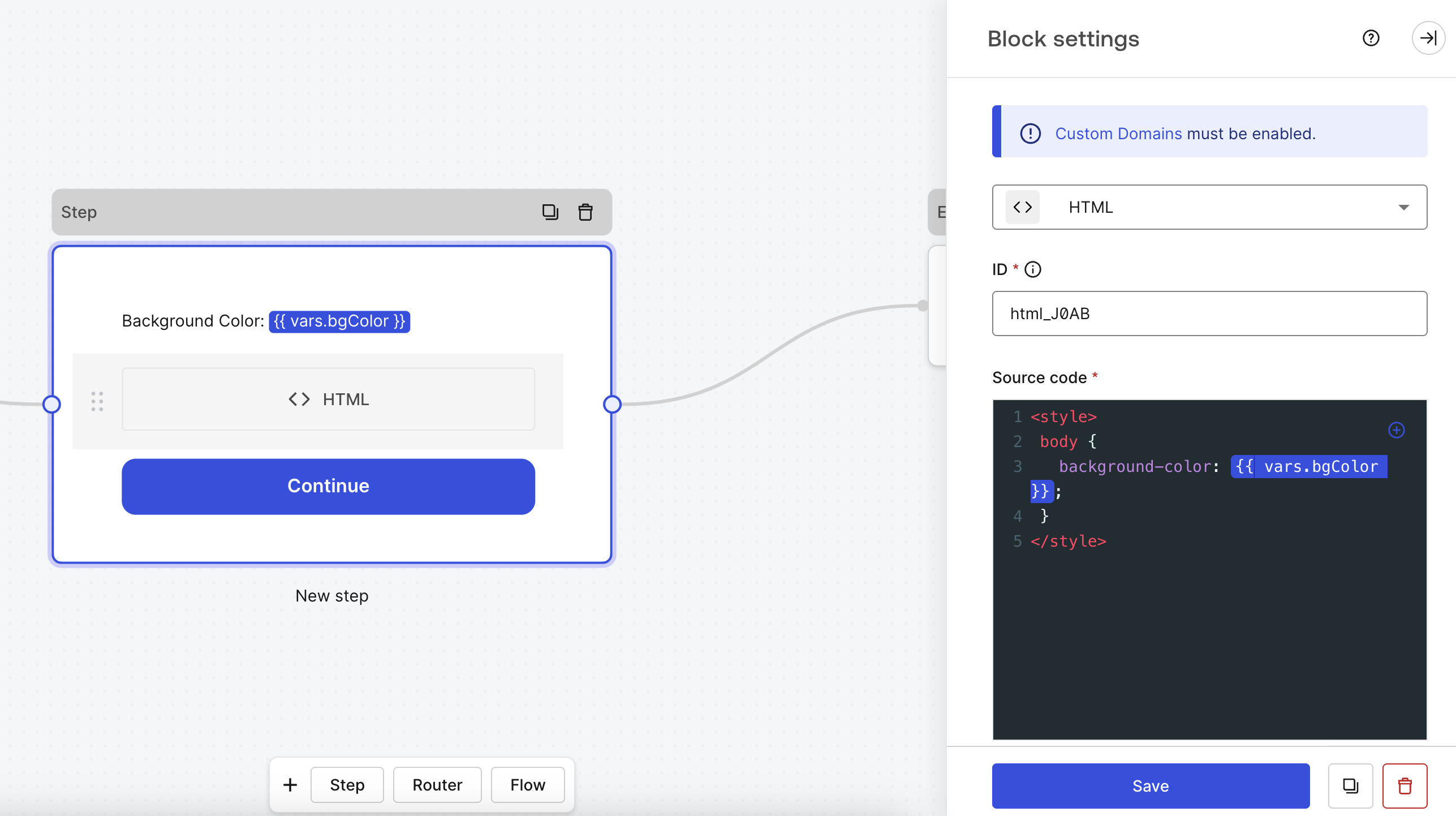Click the 'body {' code line
This screenshot has height=816, width=1456.
click(1068, 441)
